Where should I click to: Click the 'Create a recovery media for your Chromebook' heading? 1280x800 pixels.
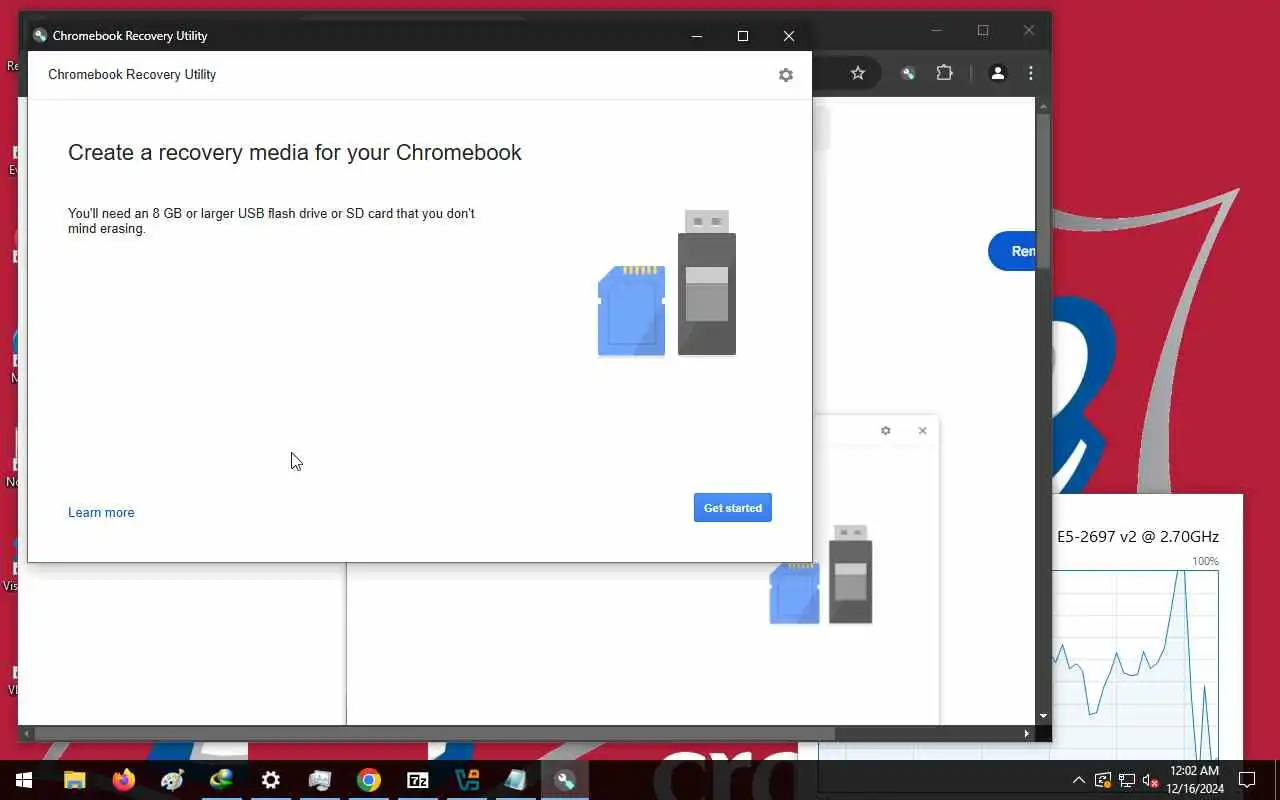(x=295, y=152)
